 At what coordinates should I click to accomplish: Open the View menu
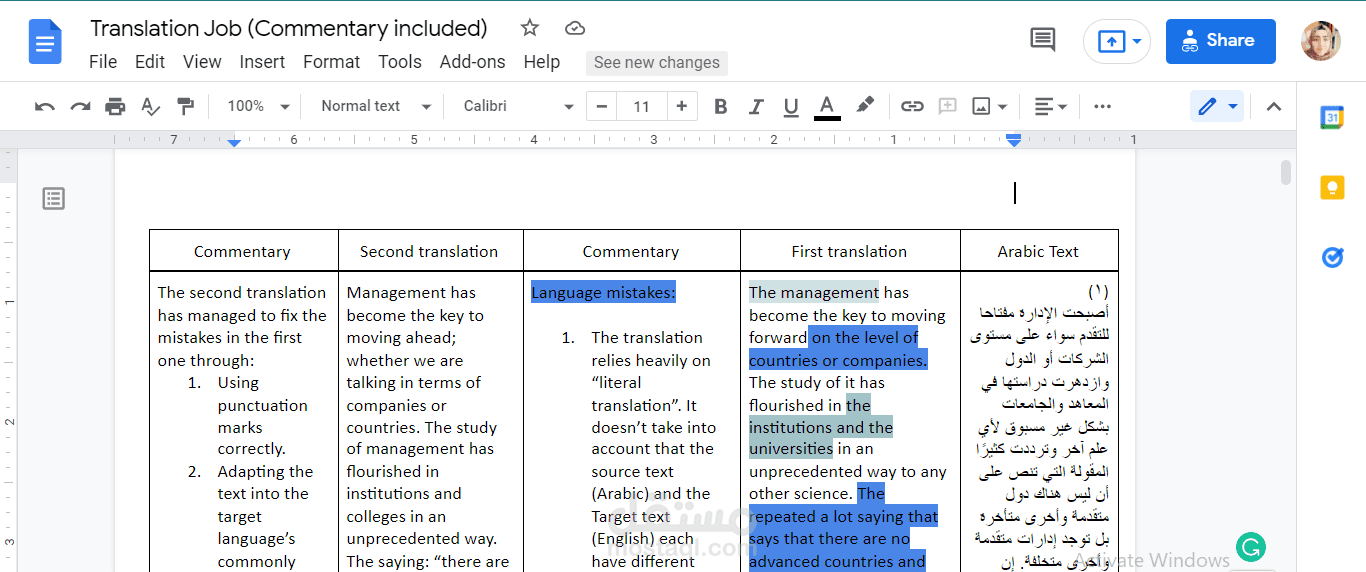(202, 62)
